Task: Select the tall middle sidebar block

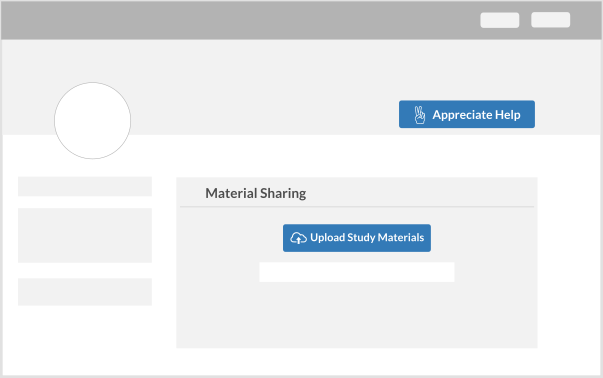Action: [x=85, y=235]
